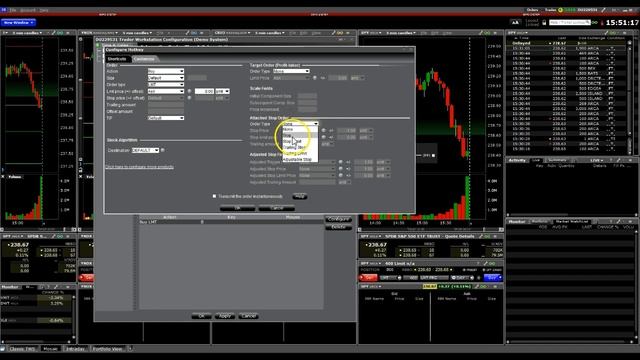
Task: Click OK in the Configure Hotkey dialog
Action: click(x=238, y=208)
